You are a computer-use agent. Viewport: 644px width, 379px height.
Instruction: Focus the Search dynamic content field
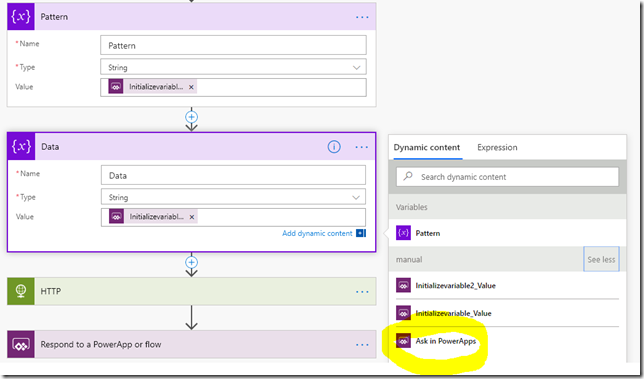pos(507,177)
